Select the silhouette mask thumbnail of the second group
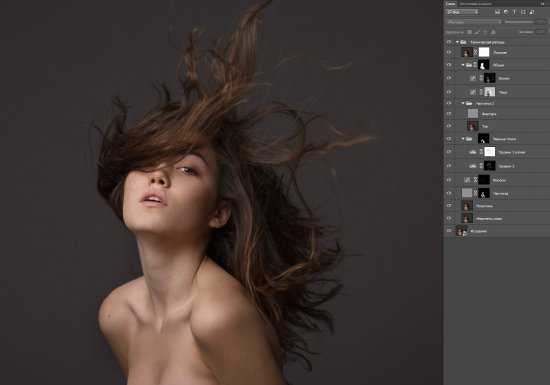This screenshot has width=550, height=385. coord(484,65)
